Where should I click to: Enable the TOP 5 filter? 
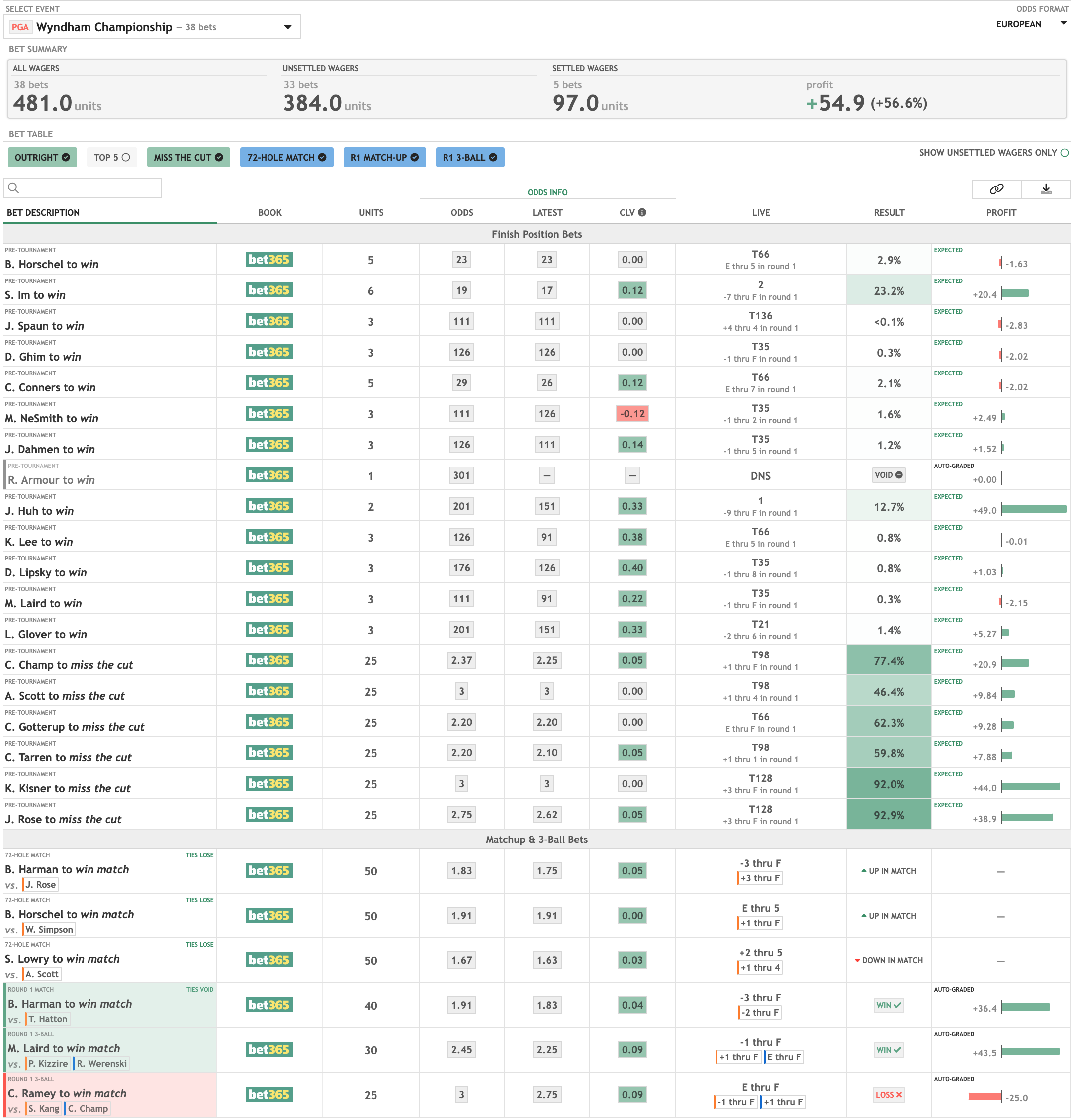click(112, 157)
